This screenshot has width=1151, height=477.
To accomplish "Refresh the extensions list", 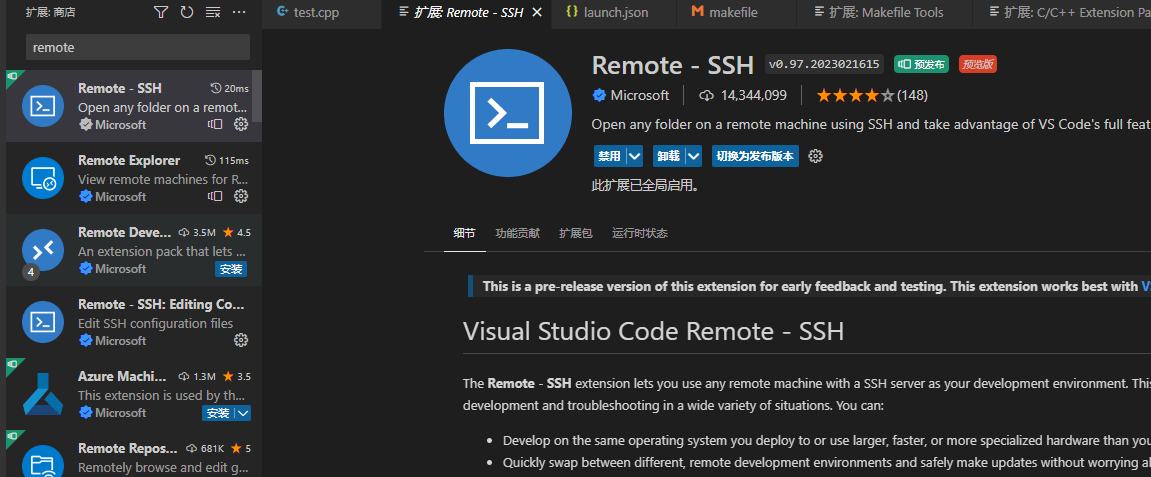I will (186, 12).
